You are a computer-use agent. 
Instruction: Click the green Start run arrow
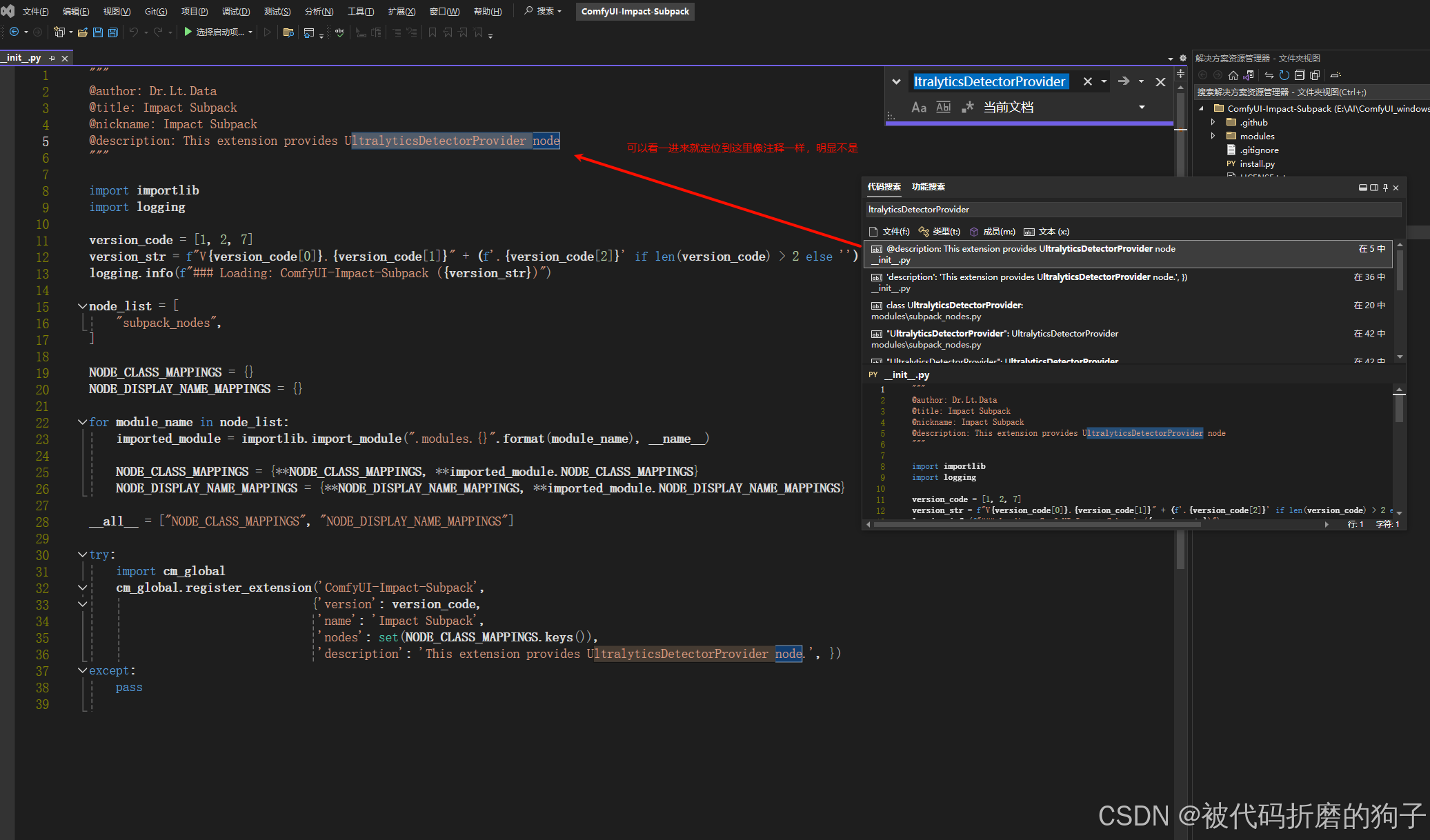pos(188,32)
